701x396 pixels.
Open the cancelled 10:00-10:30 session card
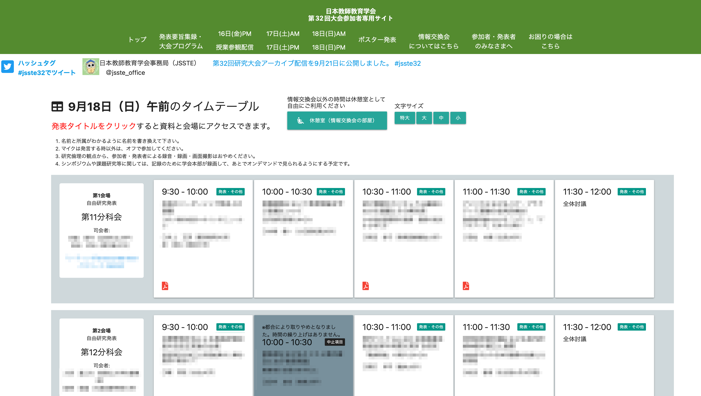304,355
